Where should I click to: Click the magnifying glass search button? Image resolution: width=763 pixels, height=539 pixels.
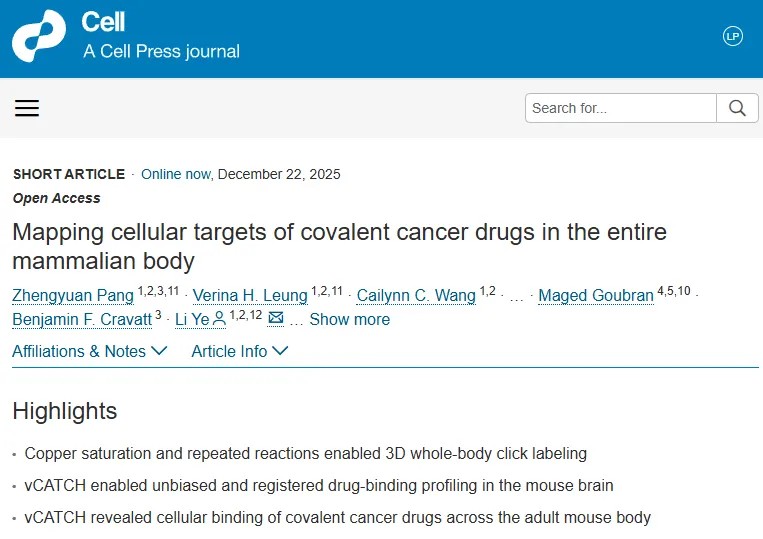(x=737, y=108)
